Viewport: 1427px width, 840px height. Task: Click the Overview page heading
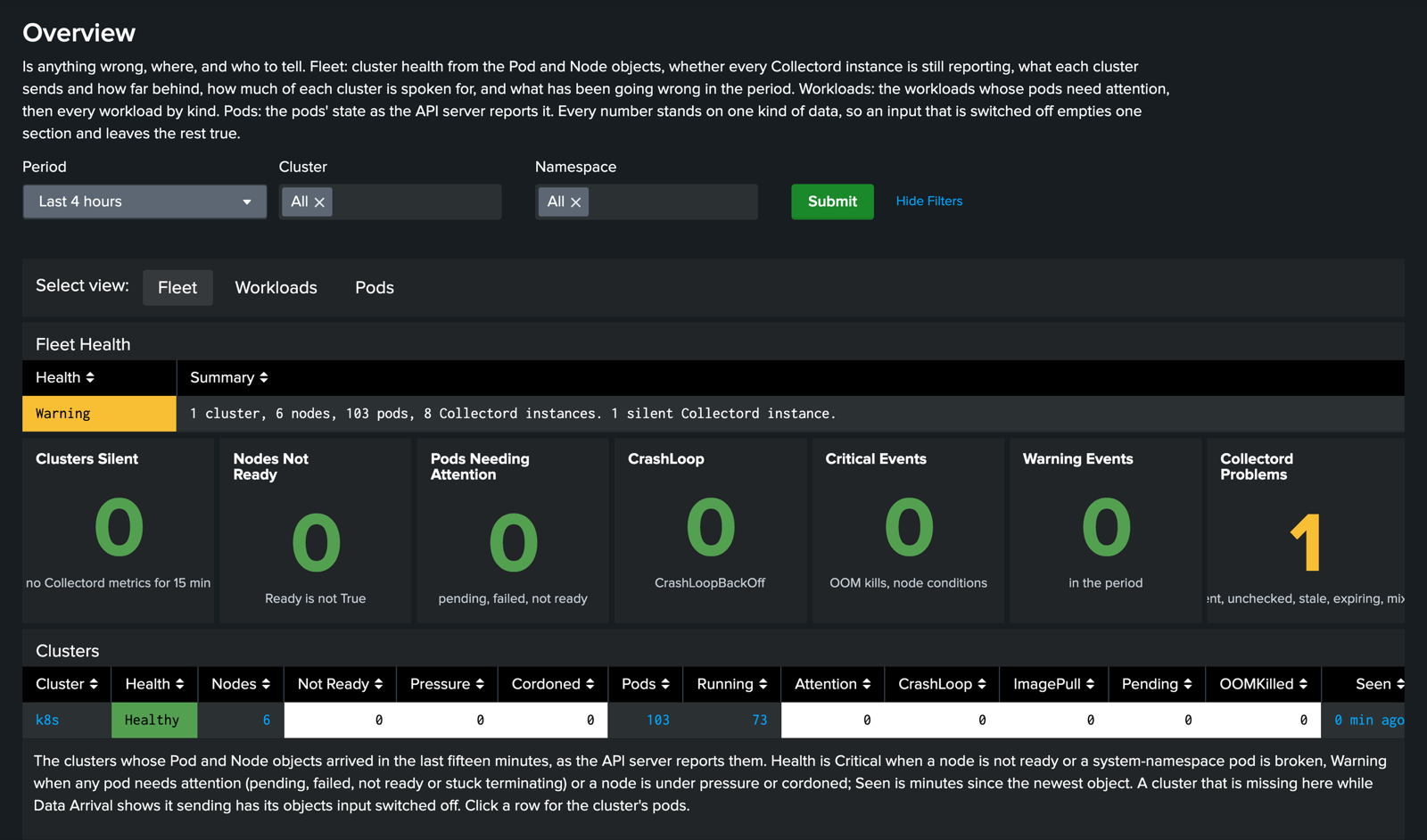[79, 33]
